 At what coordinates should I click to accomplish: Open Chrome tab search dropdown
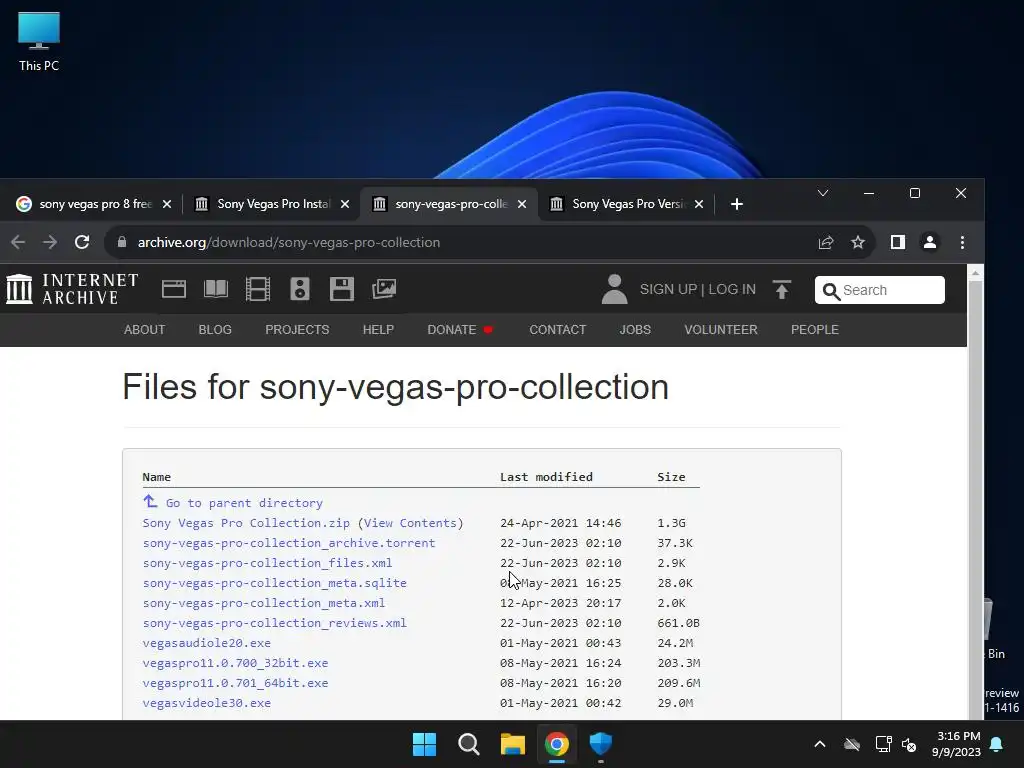tap(823, 193)
